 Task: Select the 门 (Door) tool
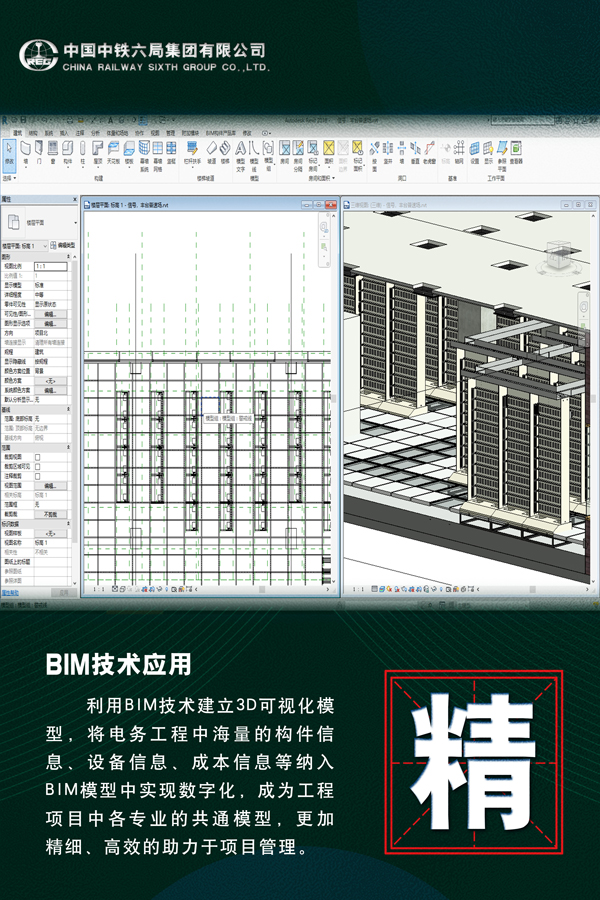39,151
